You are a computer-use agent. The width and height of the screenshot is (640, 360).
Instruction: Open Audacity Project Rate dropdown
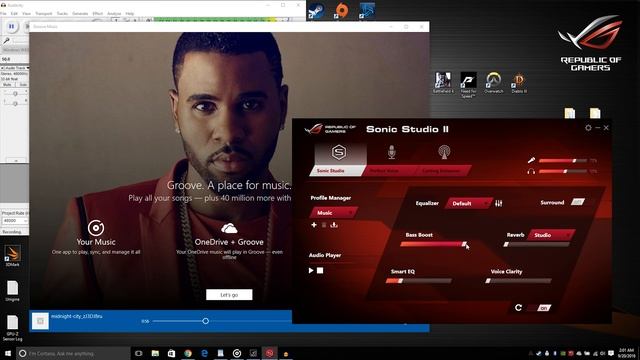pyautogui.click(x=15, y=220)
